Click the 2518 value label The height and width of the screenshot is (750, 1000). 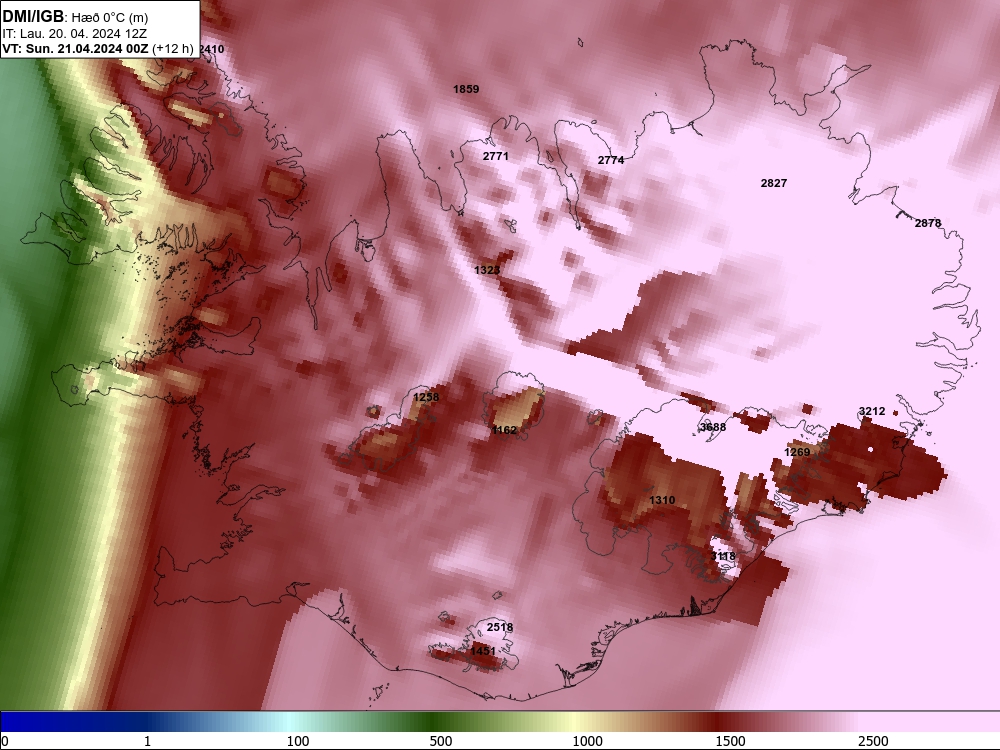point(499,628)
